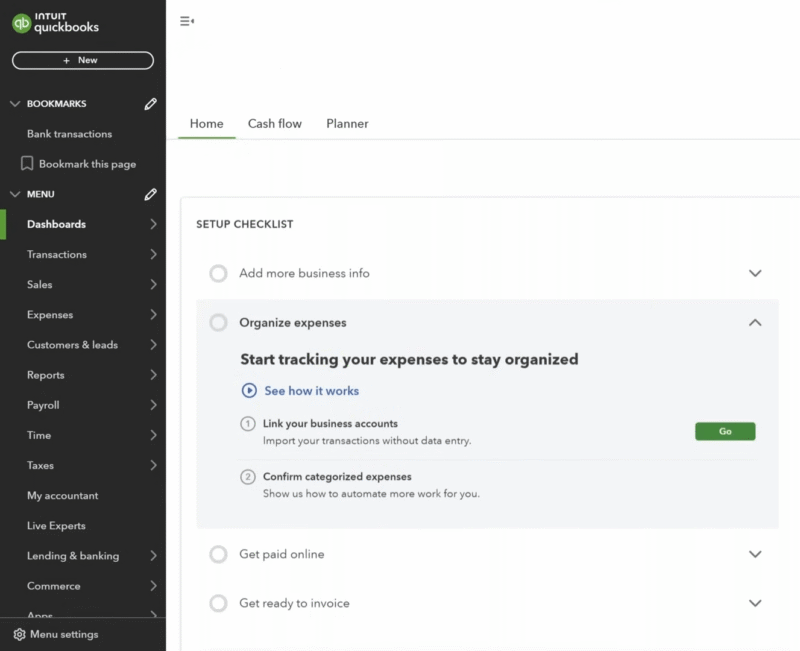Mark Get paid online as complete
Image resolution: width=800 pixels, height=651 pixels.
217,554
